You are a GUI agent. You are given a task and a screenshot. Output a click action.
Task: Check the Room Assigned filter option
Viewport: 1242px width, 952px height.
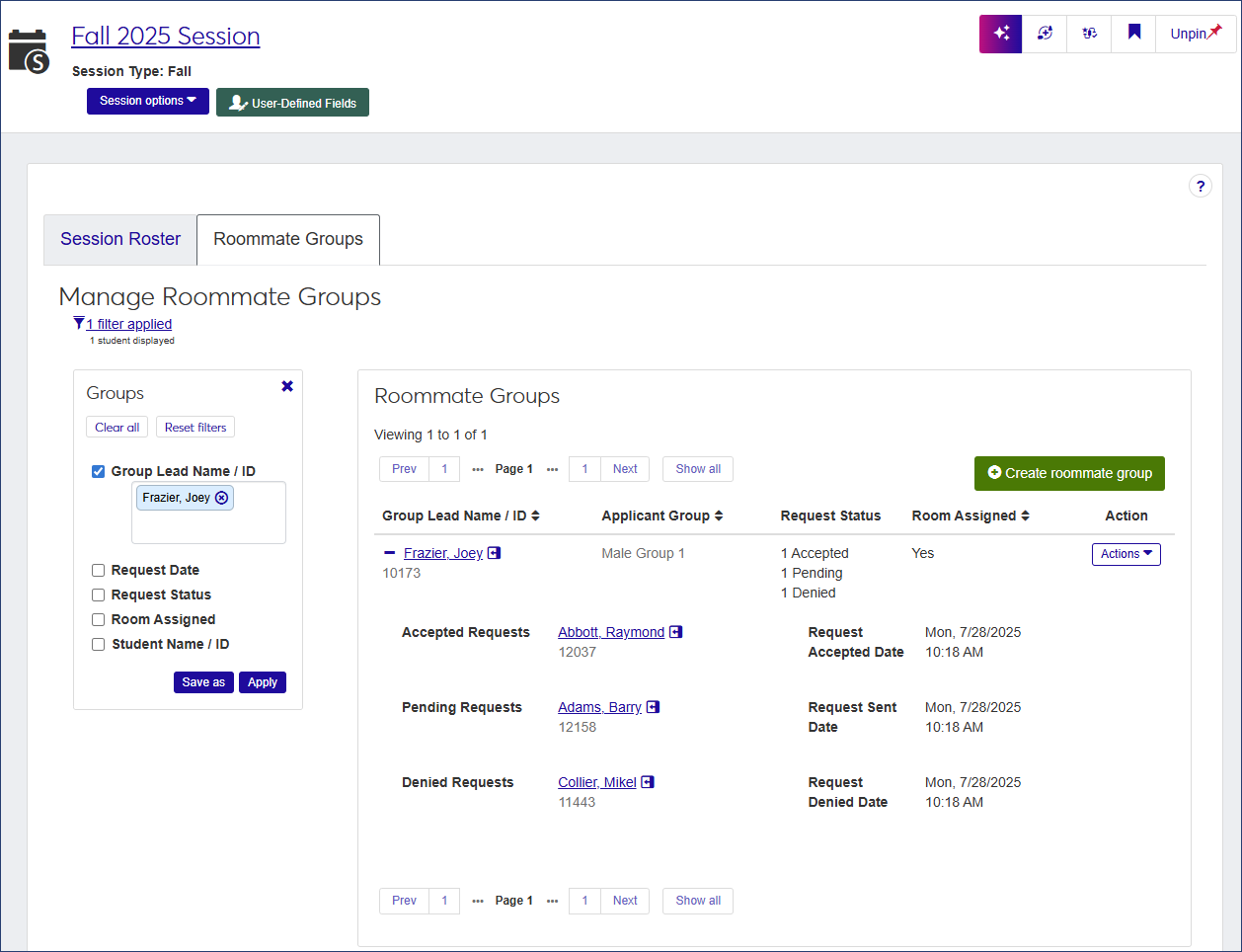click(98, 619)
